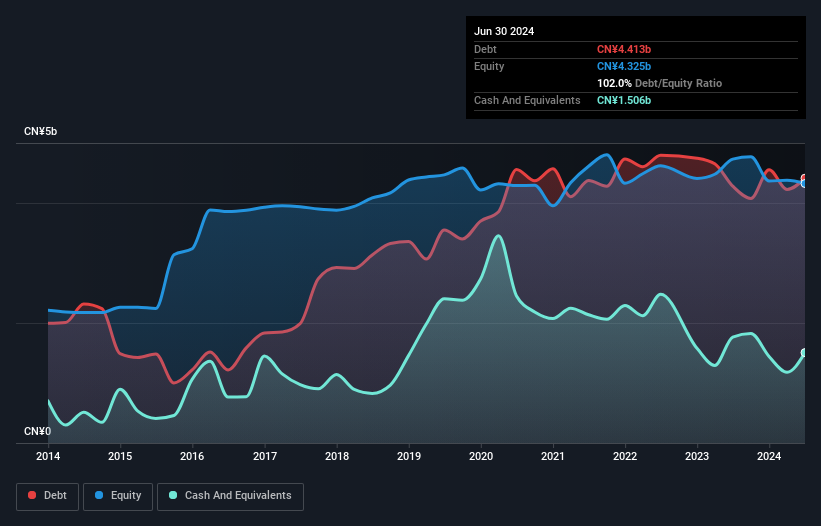Click the Equity value CN¥4.325b
The width and height of the screenshot is (821, 526).
pos(624,66)
